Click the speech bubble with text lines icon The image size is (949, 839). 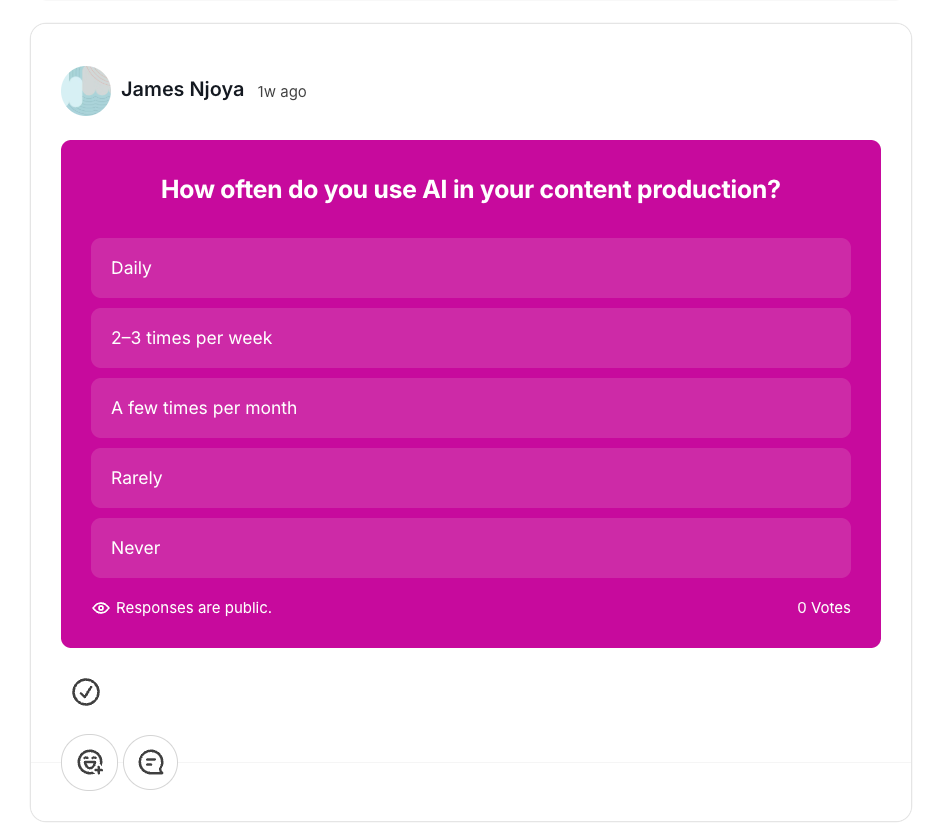tap(150, 762)
